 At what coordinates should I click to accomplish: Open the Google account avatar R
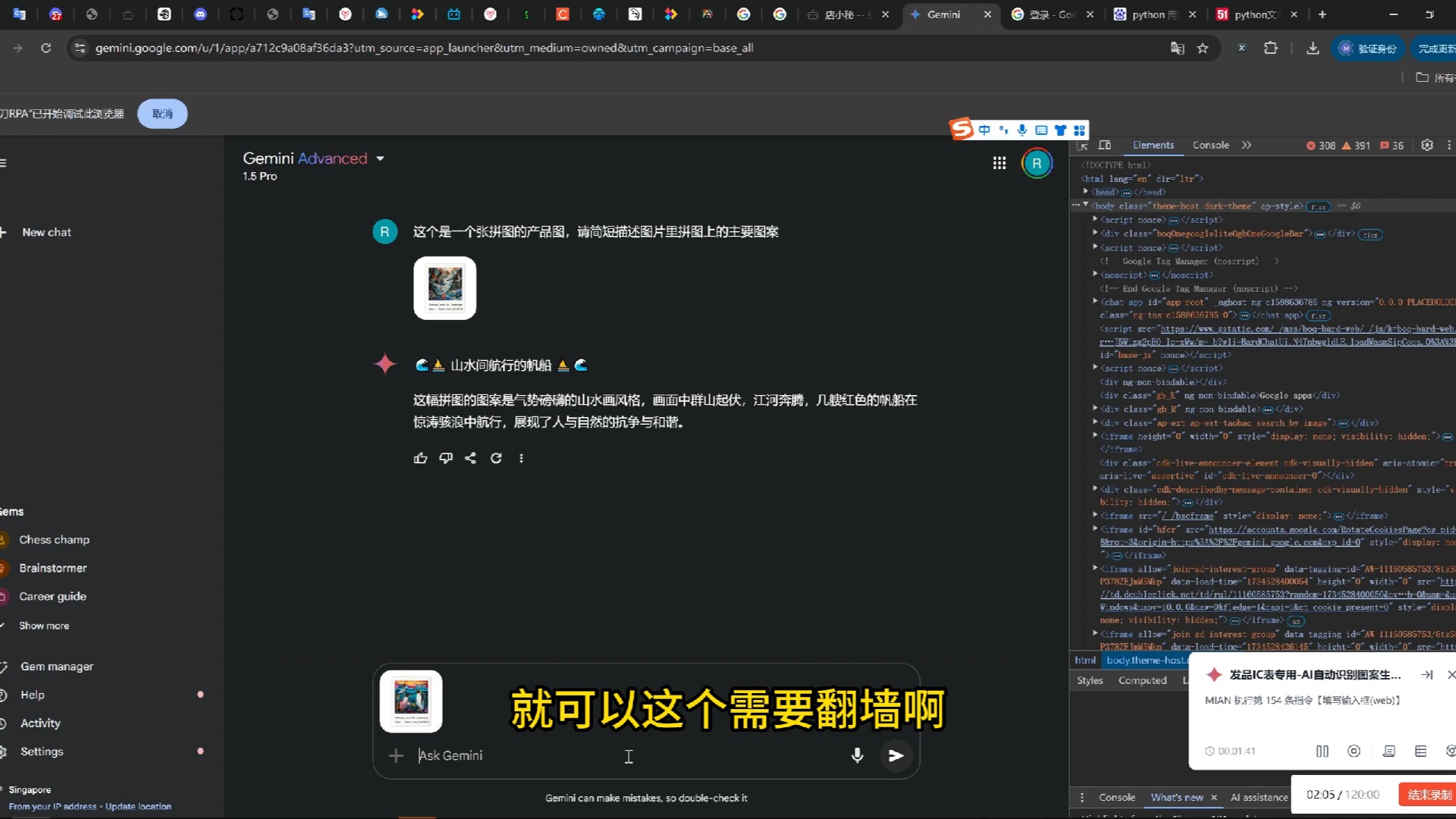[x=1037, y=163]
